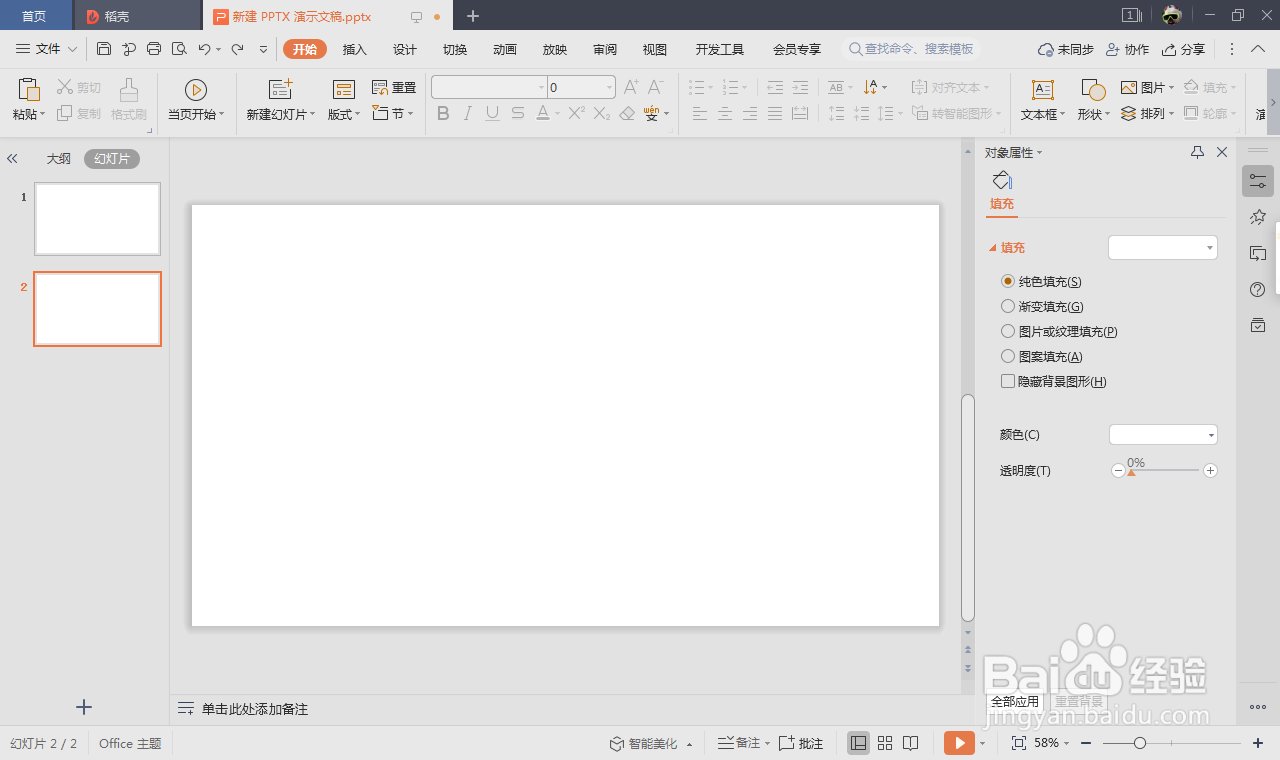Click the Reset Background button
1280x760 pixels.
tap(1079, 702)
